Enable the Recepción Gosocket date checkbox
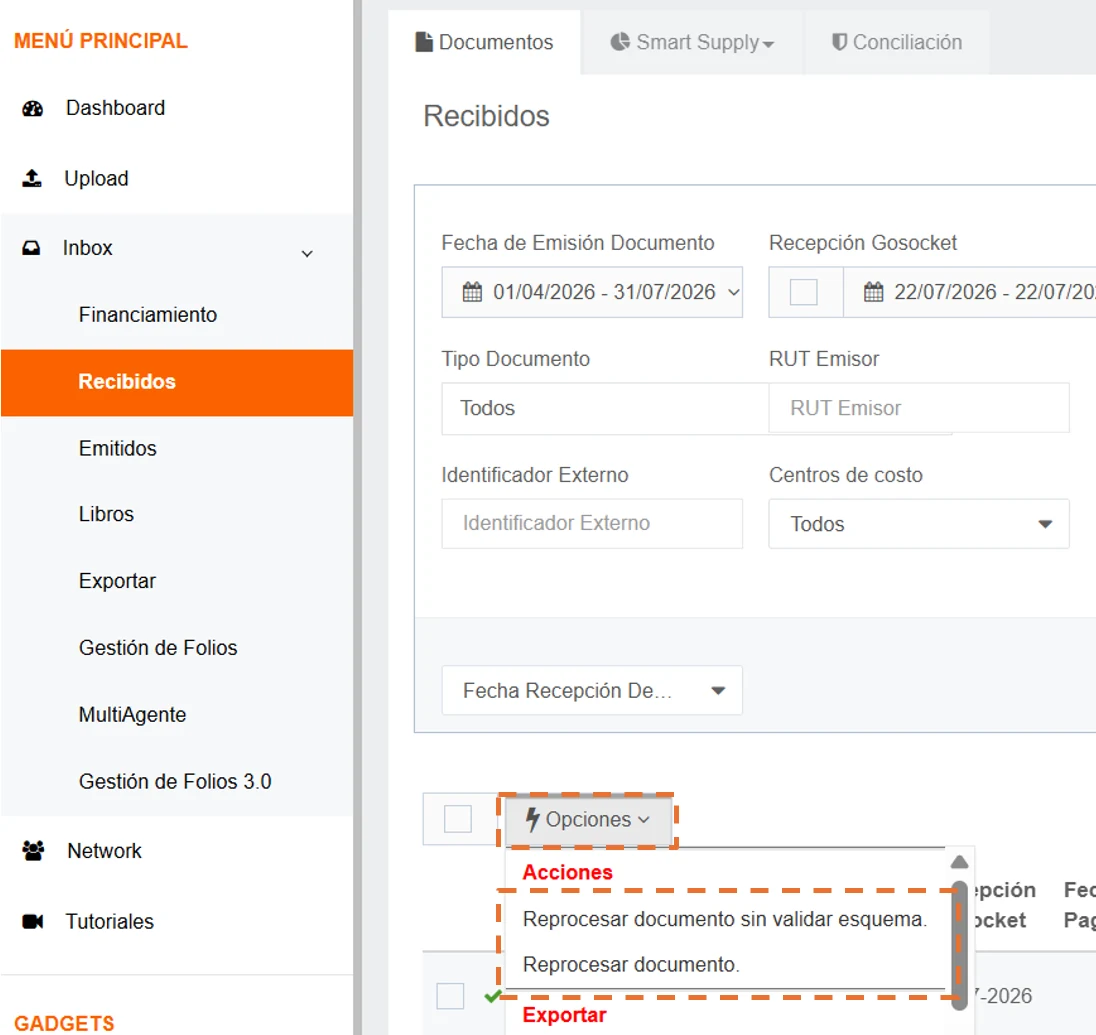This screenshot has width=1096, height=1035. click(x=804, y=291)
